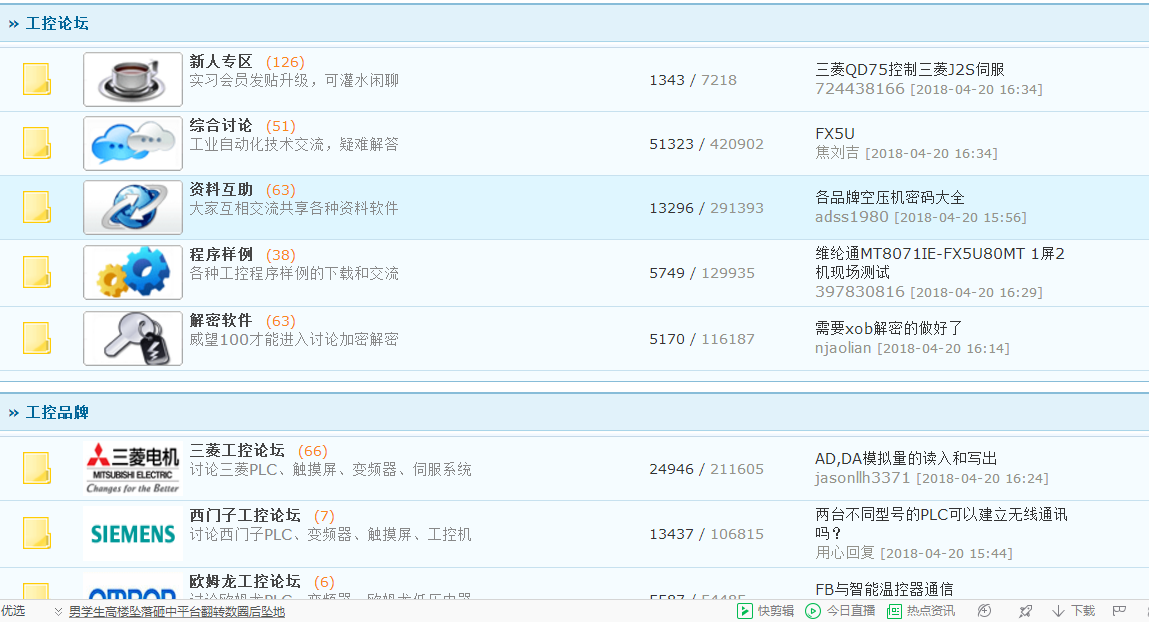1149x622 pixels.
Task: Open 快剪辑 in the browser status bar
Action: 766,611
